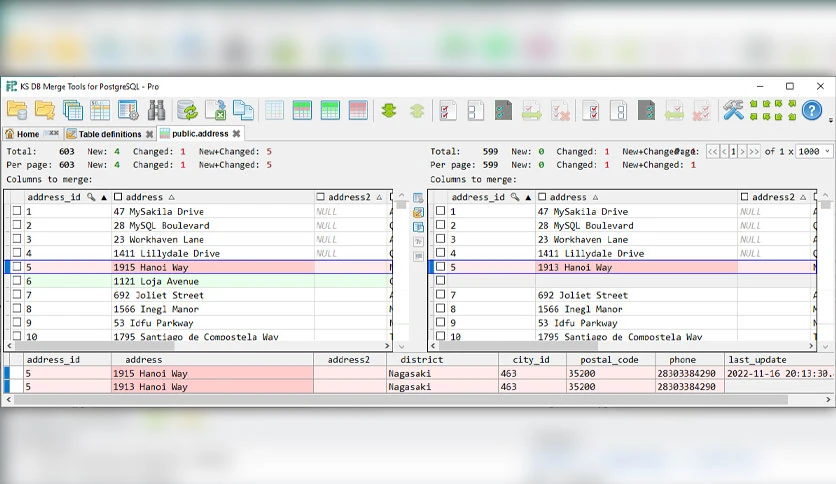Click the search magnifier in left address_id header
Image resolution: width=836 pixels, height=484 pixels.
[x=91, y=197]
